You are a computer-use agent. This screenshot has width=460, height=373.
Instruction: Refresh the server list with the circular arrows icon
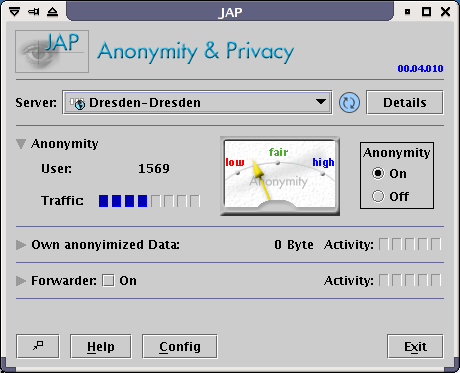click(349, 102)
